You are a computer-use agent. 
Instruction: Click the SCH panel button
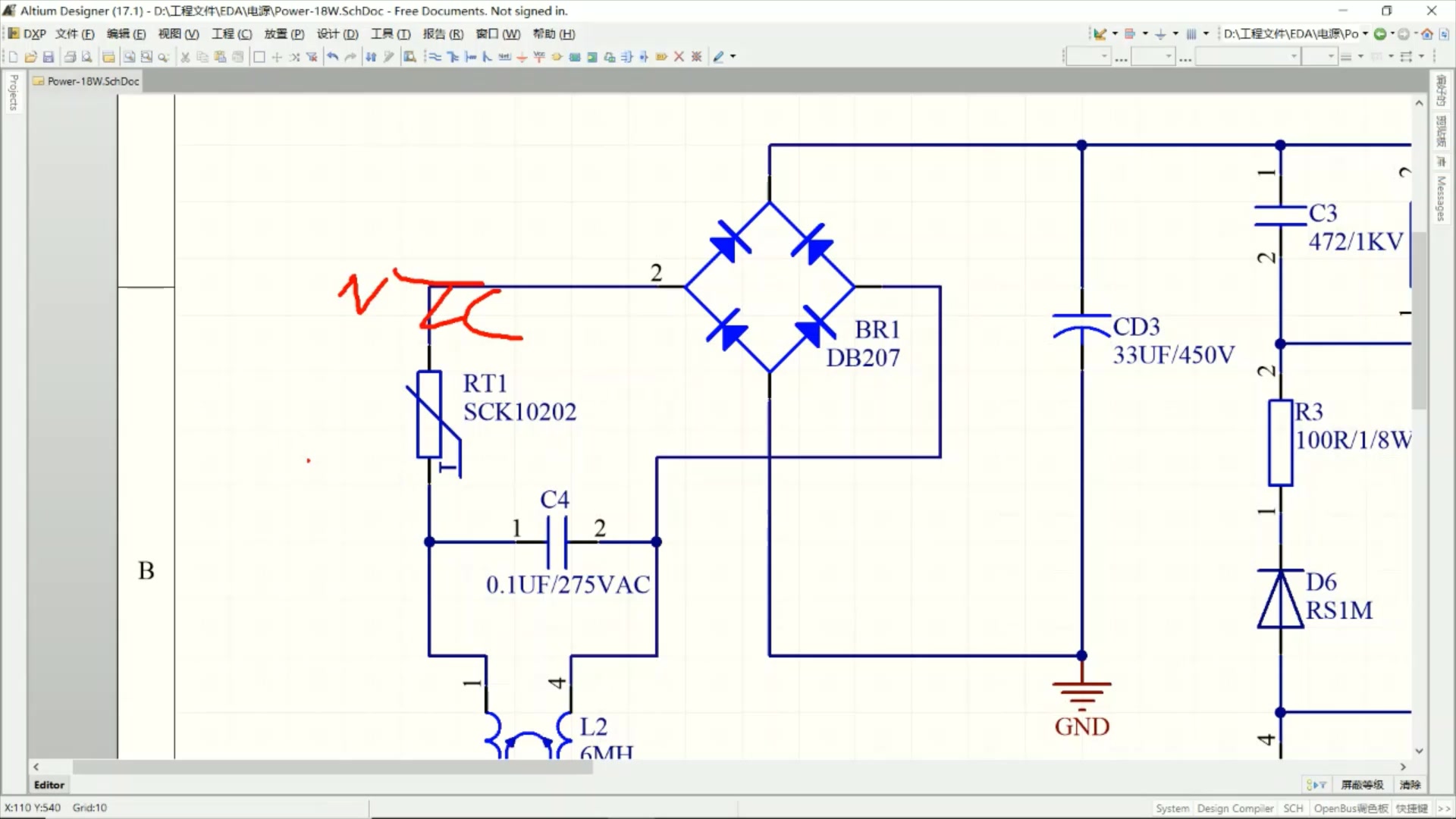coord(1293,808)
